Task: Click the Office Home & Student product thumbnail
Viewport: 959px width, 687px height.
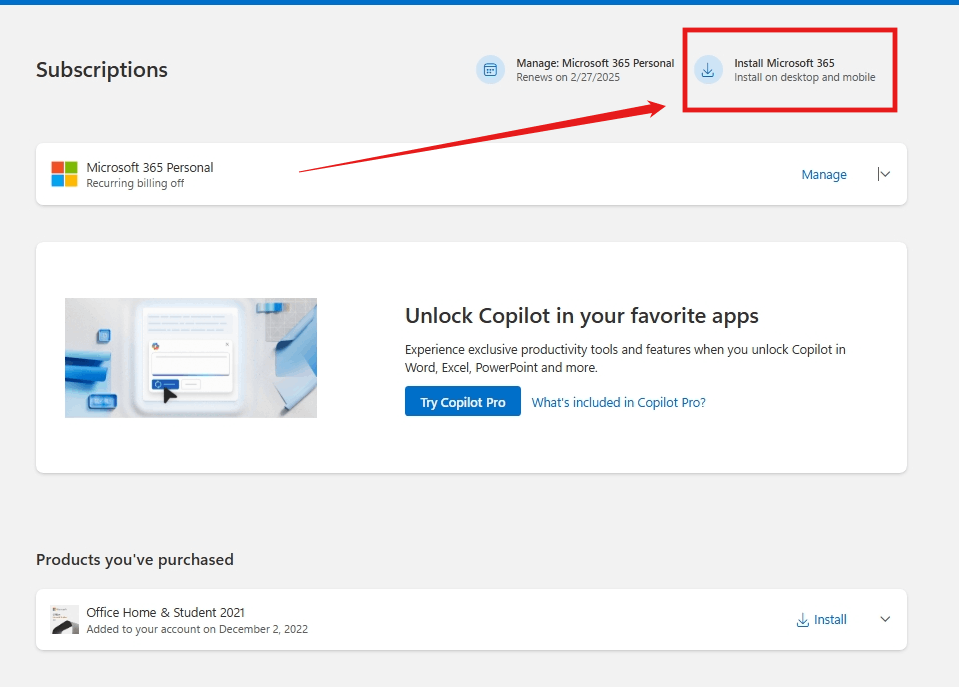Action: click(64, 620)
